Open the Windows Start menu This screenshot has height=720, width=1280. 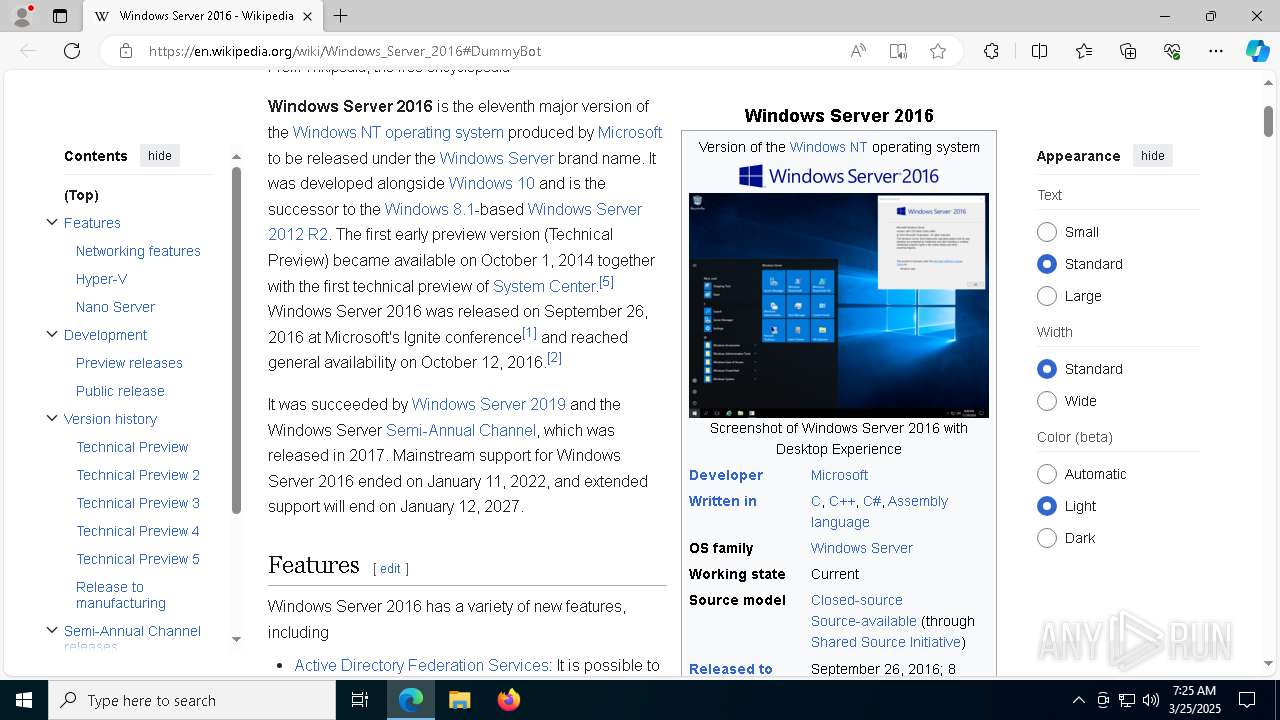coord(24,700)
